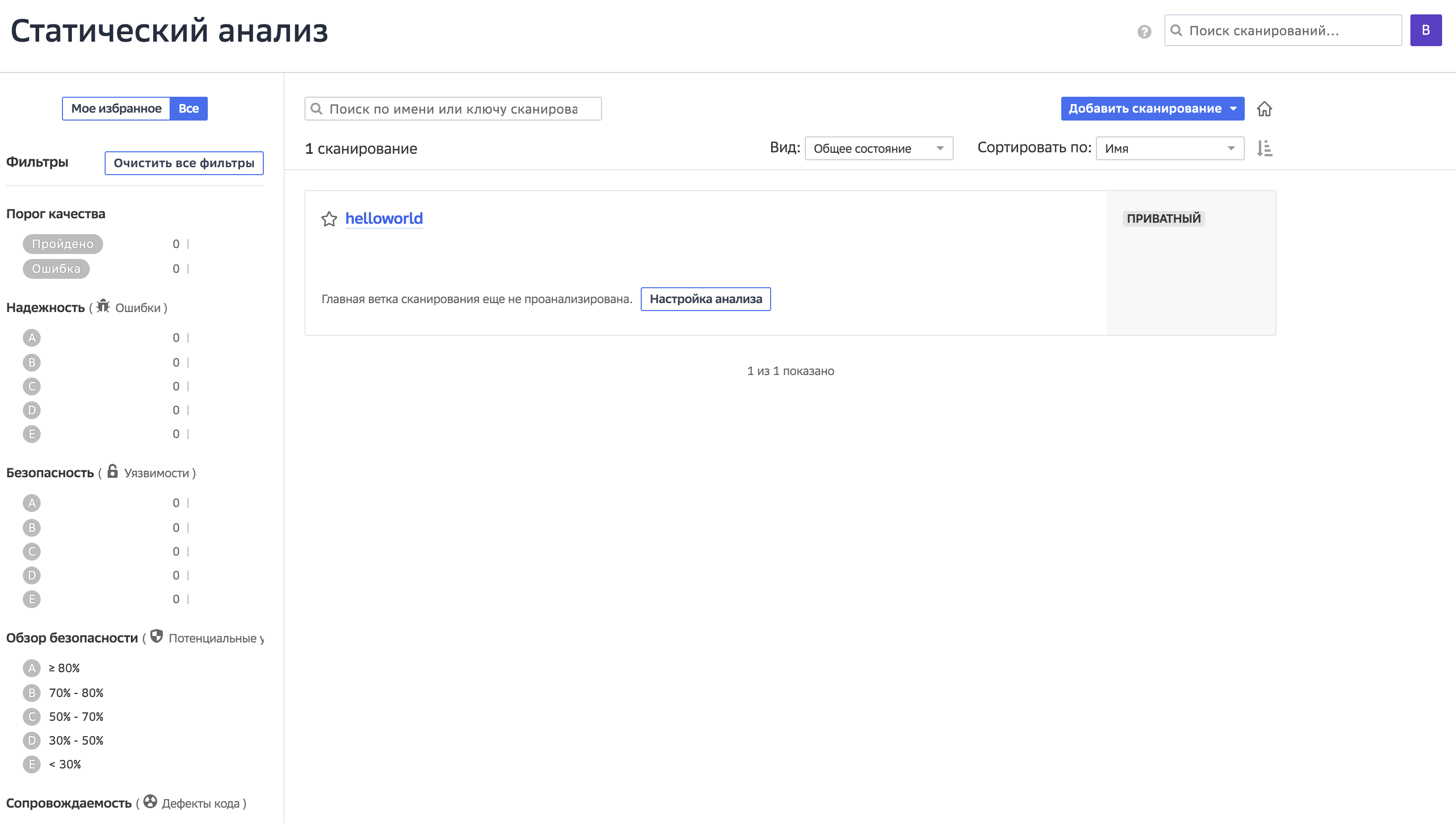The image size is (1456, 823).
Task: Select the Ошибка quality gate filter
Action: (x=56, y=268)
